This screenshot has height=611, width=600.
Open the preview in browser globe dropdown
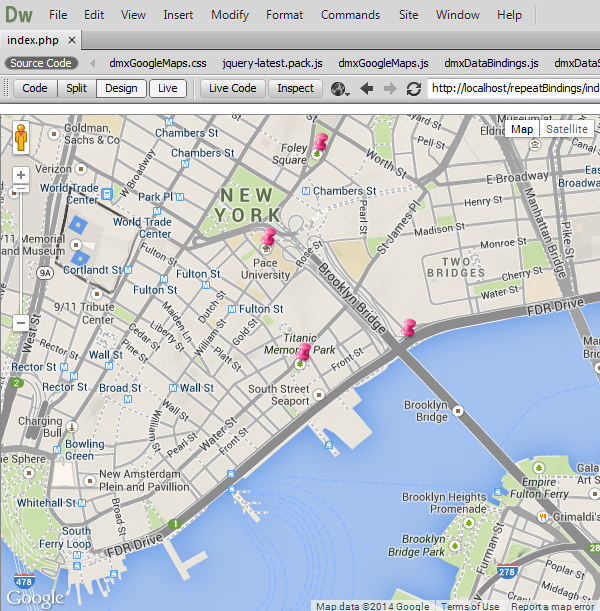pyautogui.click(x=340, y=89)
